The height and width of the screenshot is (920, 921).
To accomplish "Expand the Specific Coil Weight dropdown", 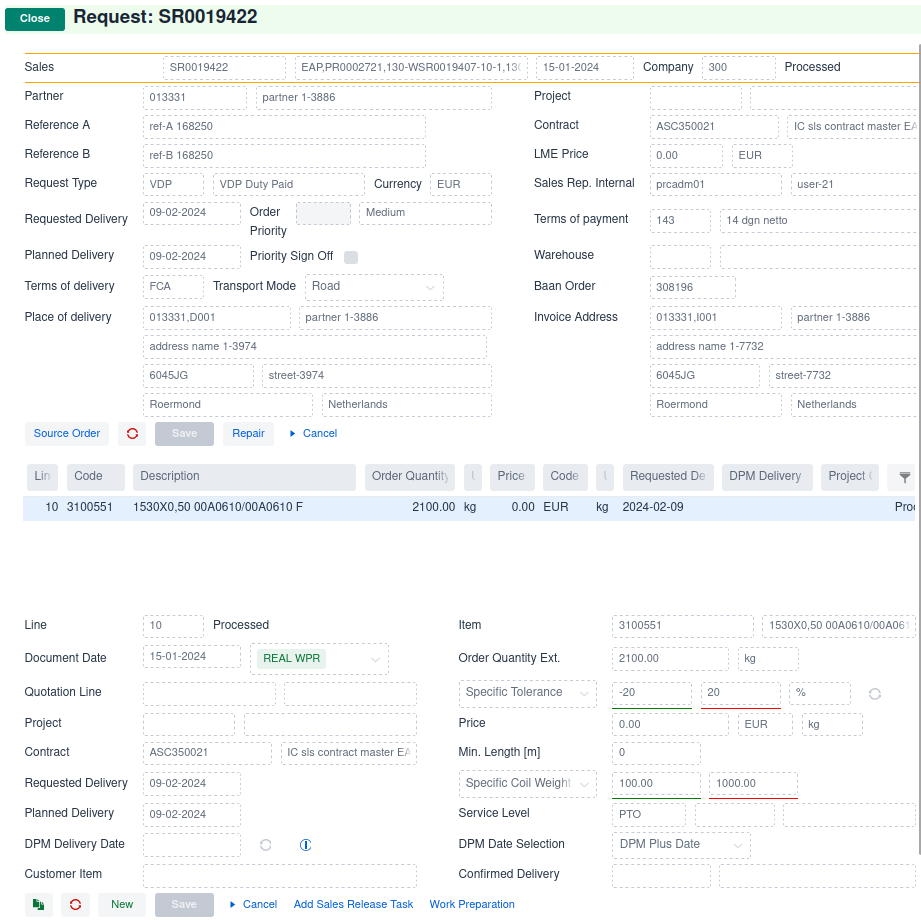I will pos(527,784).
